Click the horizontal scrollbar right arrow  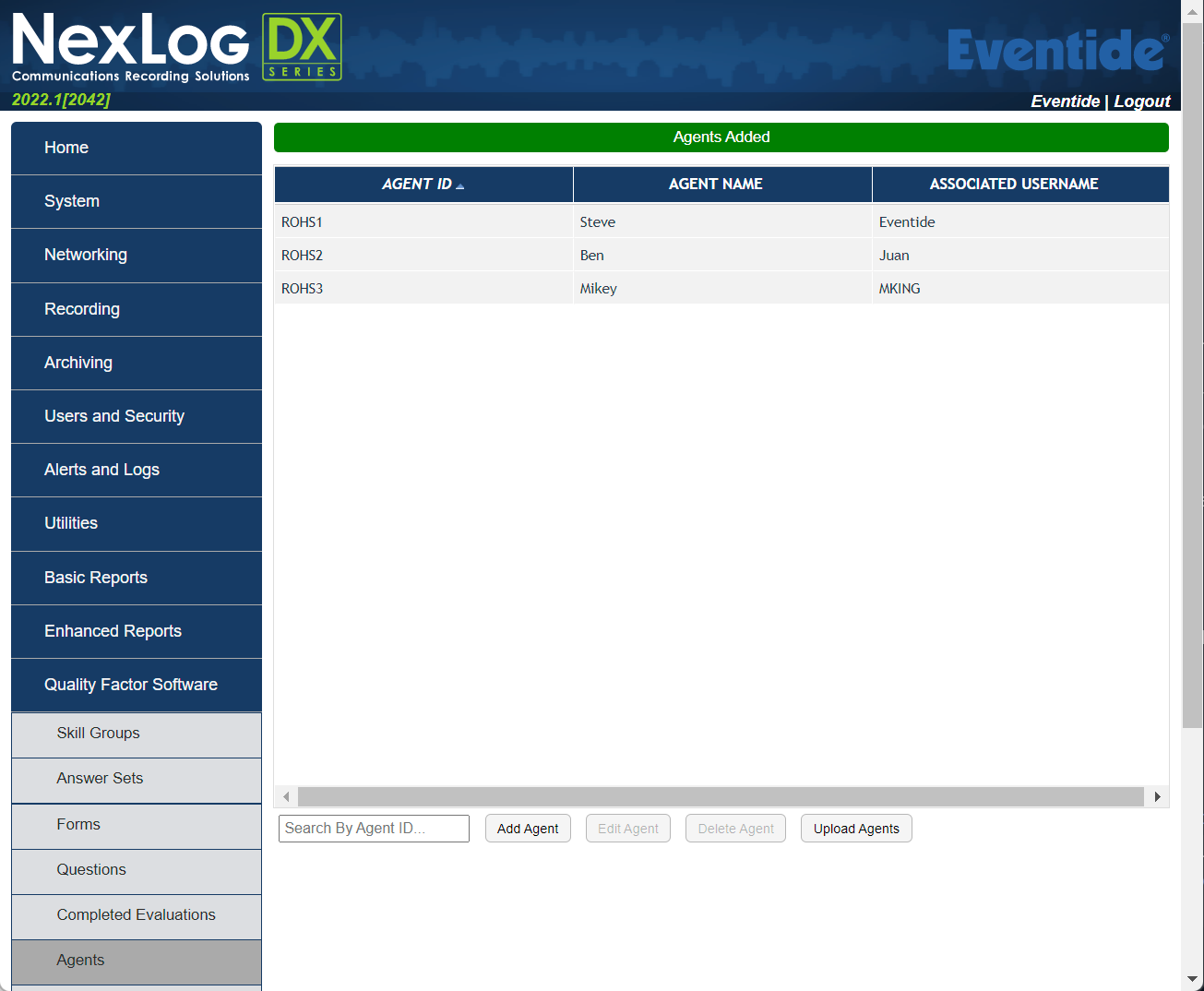pyautogui.click(x=1157, y=796)
